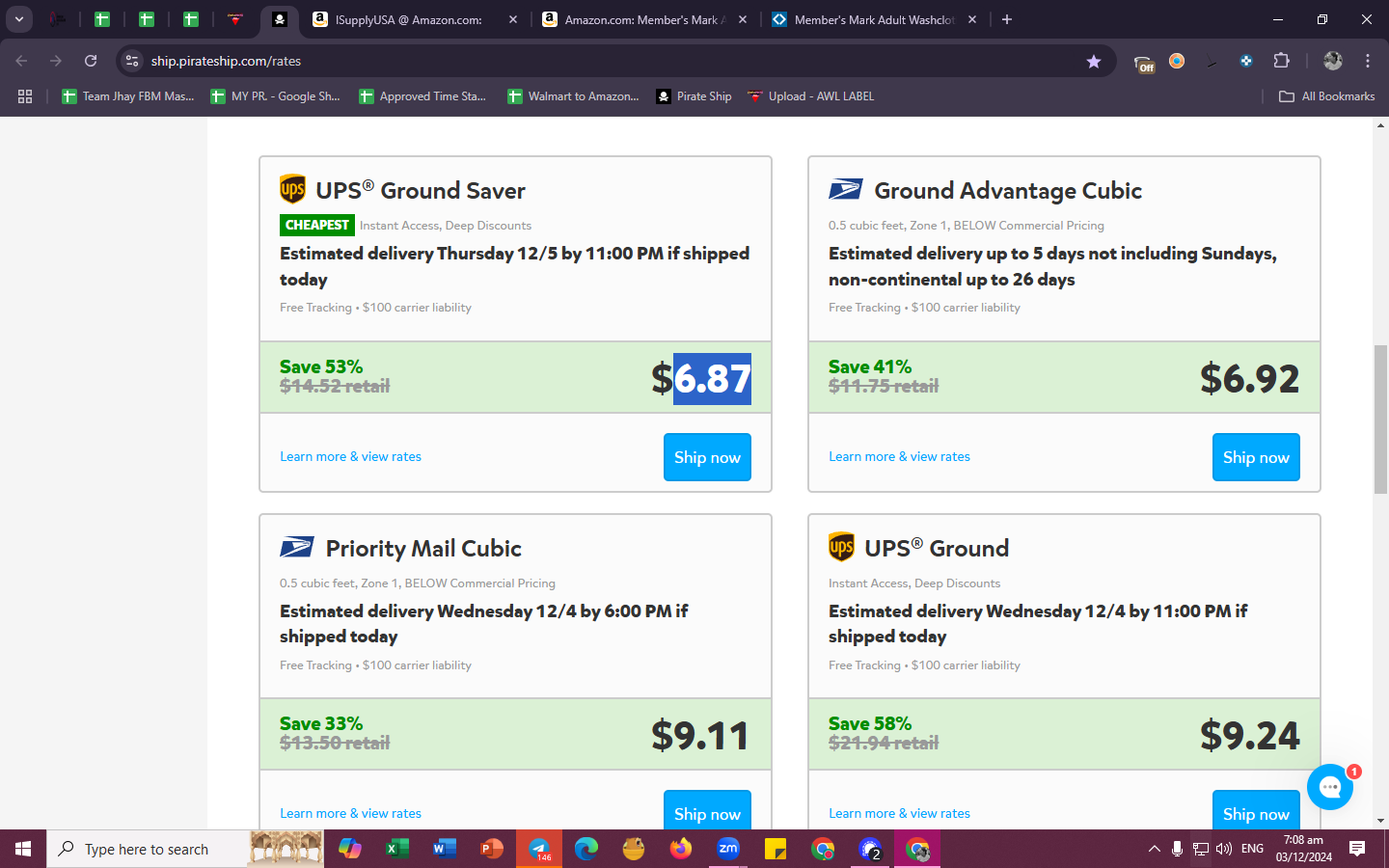Image resolution: width=1389 pixels, height=868 pixels.
Task: Open the Pirate Ship bookmark
Action: (694, 96)
